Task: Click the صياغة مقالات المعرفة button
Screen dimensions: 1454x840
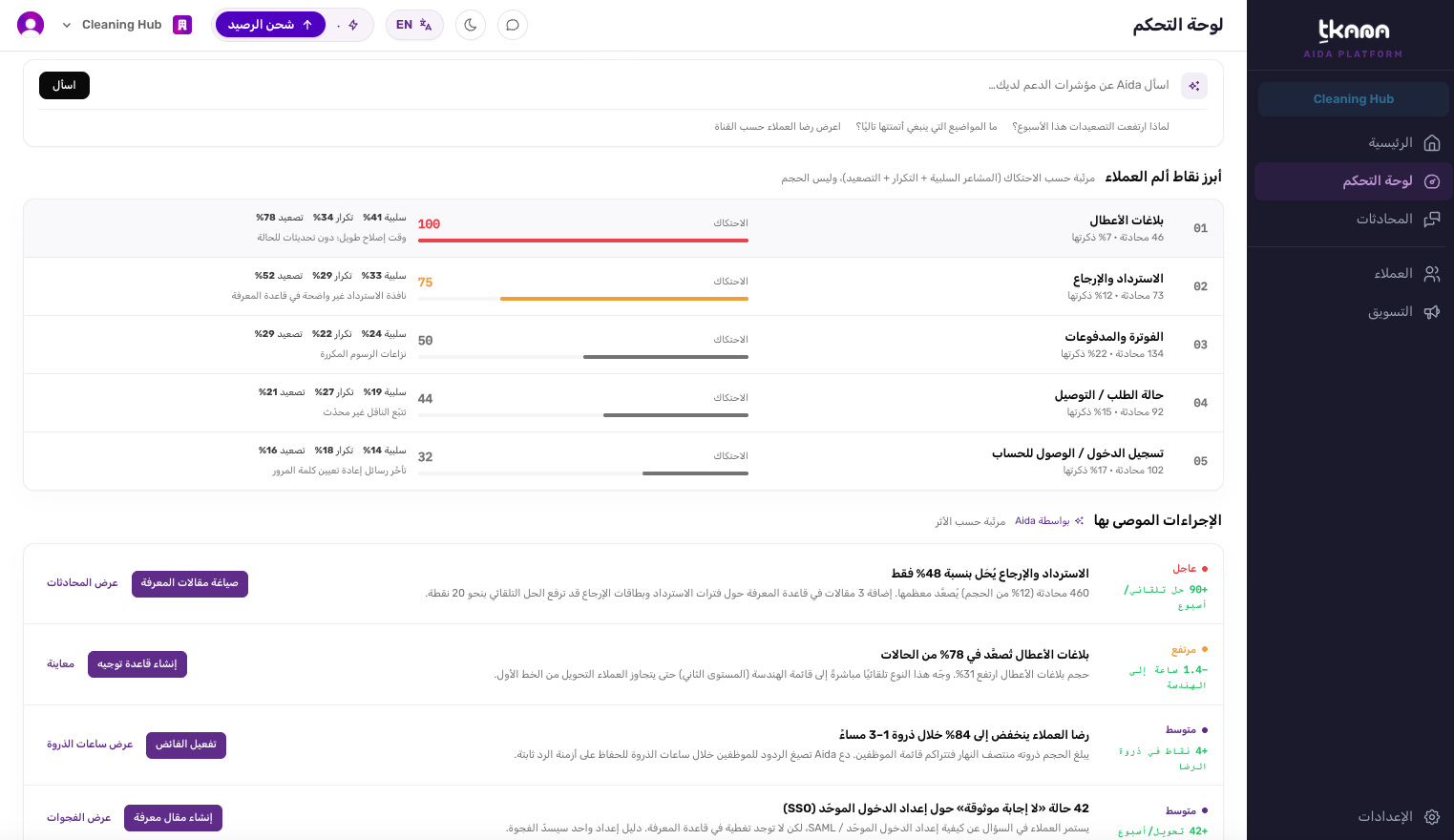Action: (x=190, y=583)
